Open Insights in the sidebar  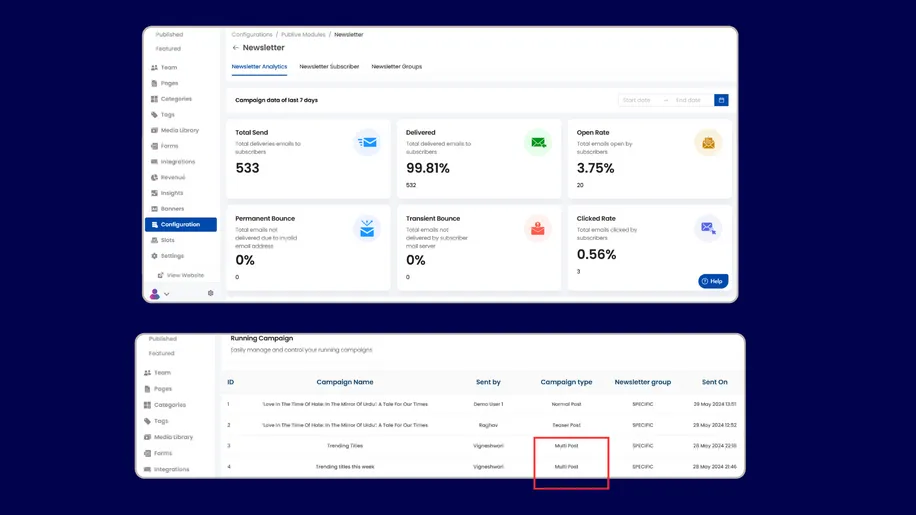171,193
